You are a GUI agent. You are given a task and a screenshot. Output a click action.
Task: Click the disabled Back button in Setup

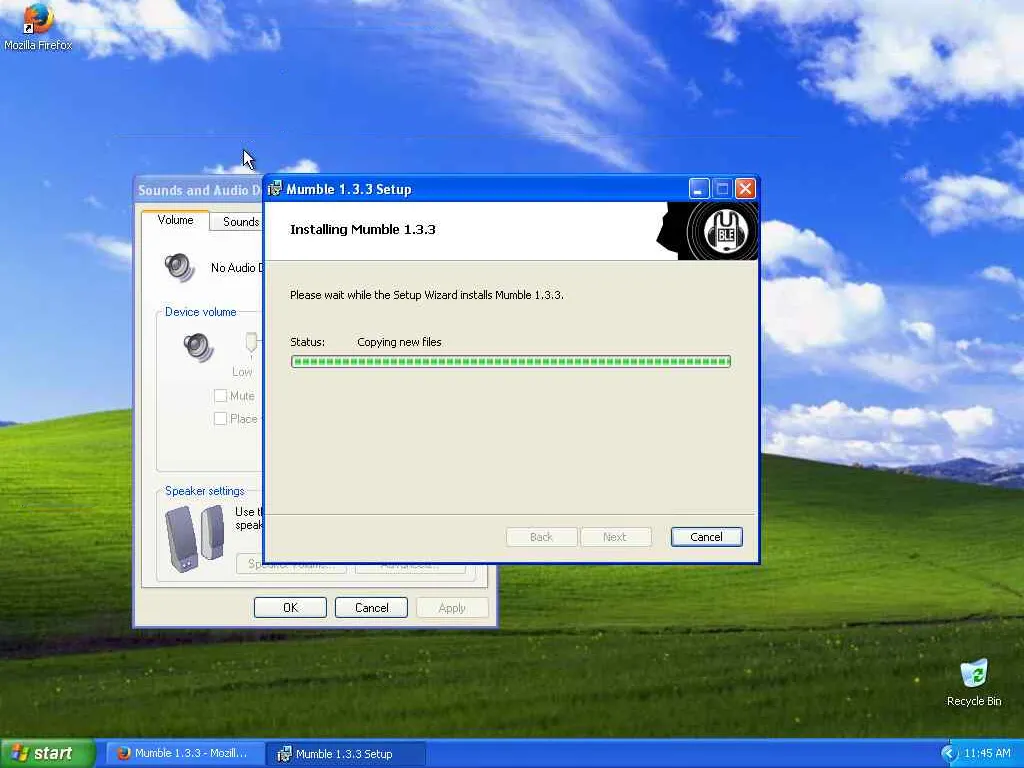coord(541,537)
